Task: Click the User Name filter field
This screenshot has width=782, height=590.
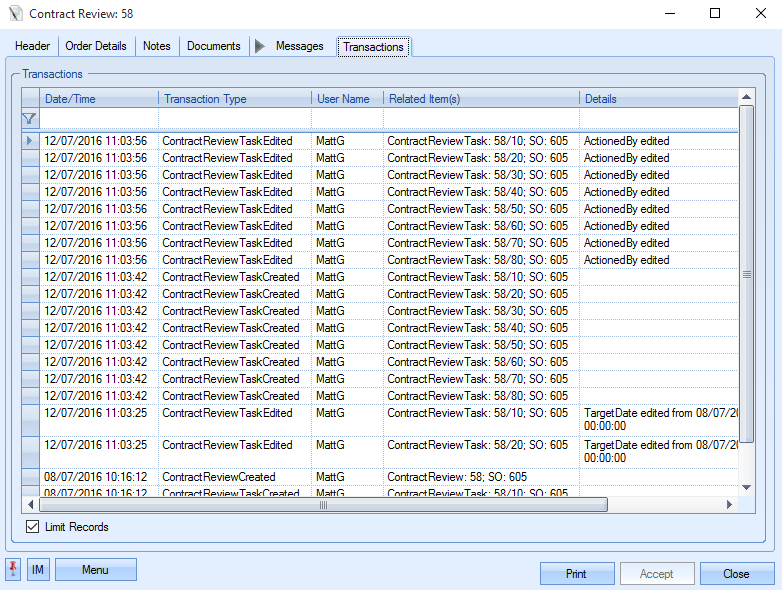Action: 346,119
